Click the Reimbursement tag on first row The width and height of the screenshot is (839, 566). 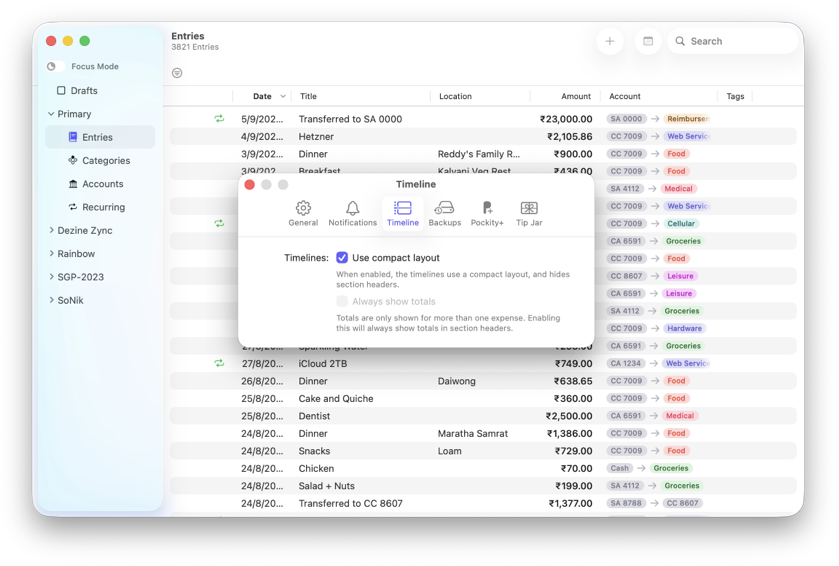(x=687, y=119)
